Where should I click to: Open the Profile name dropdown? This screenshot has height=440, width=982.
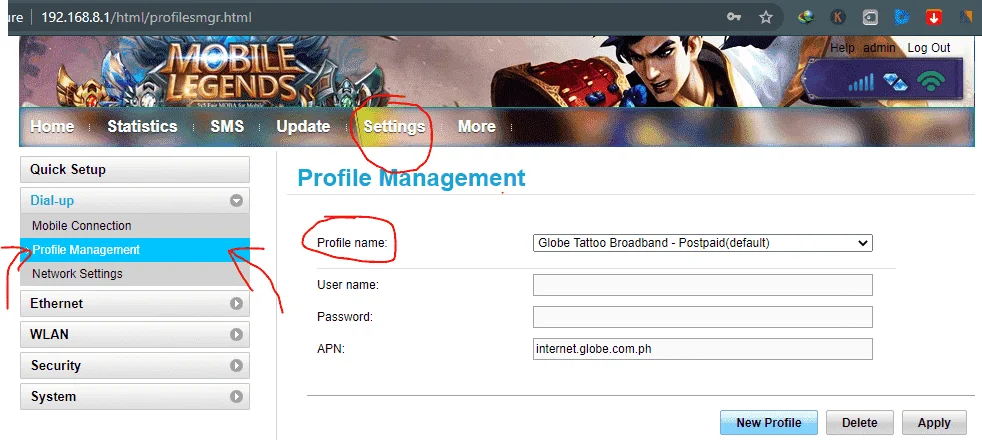coord(702,243)
